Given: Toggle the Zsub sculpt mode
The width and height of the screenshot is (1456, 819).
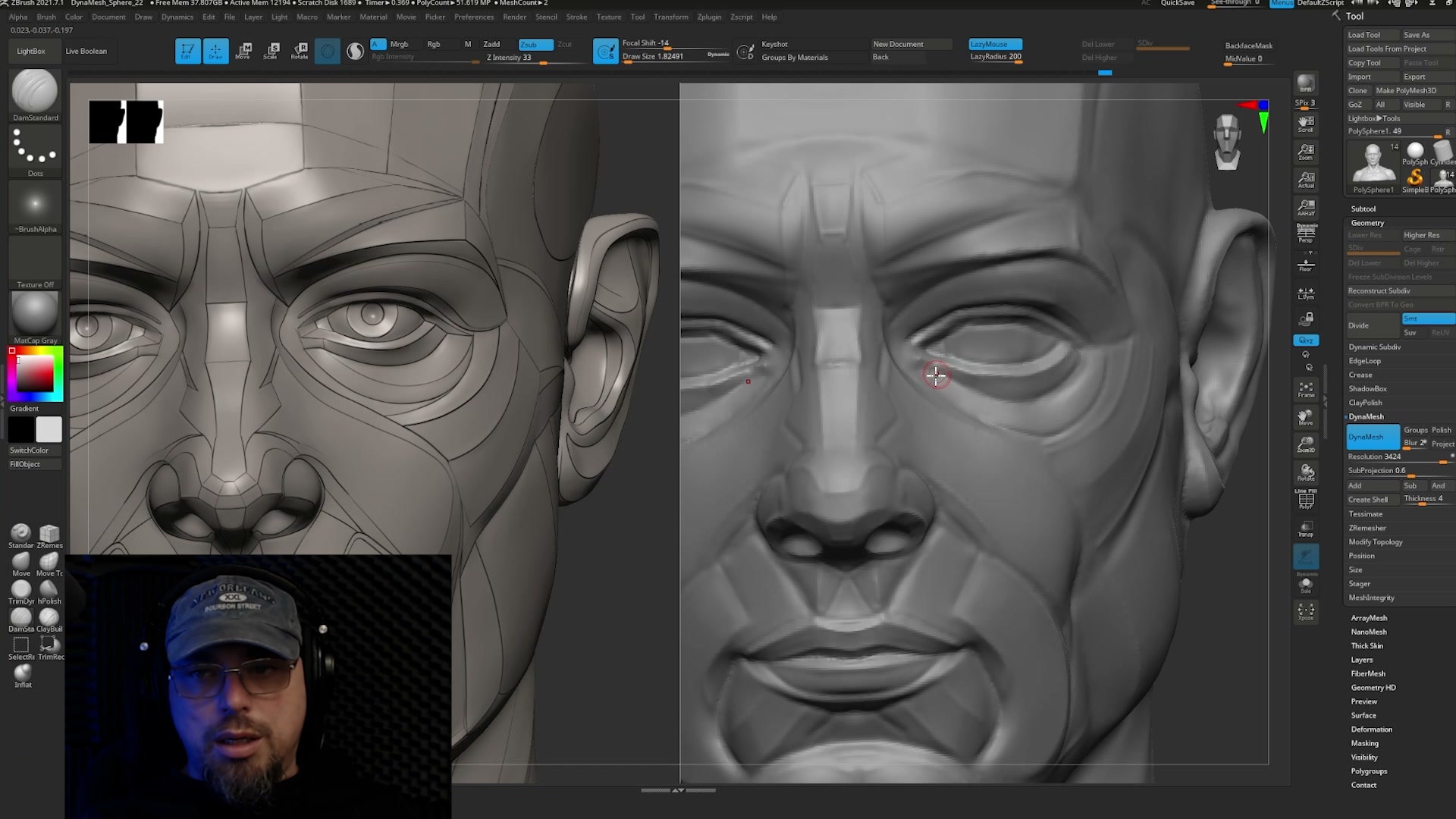Looking at the screenshot, I should click(x=535, y=45).
